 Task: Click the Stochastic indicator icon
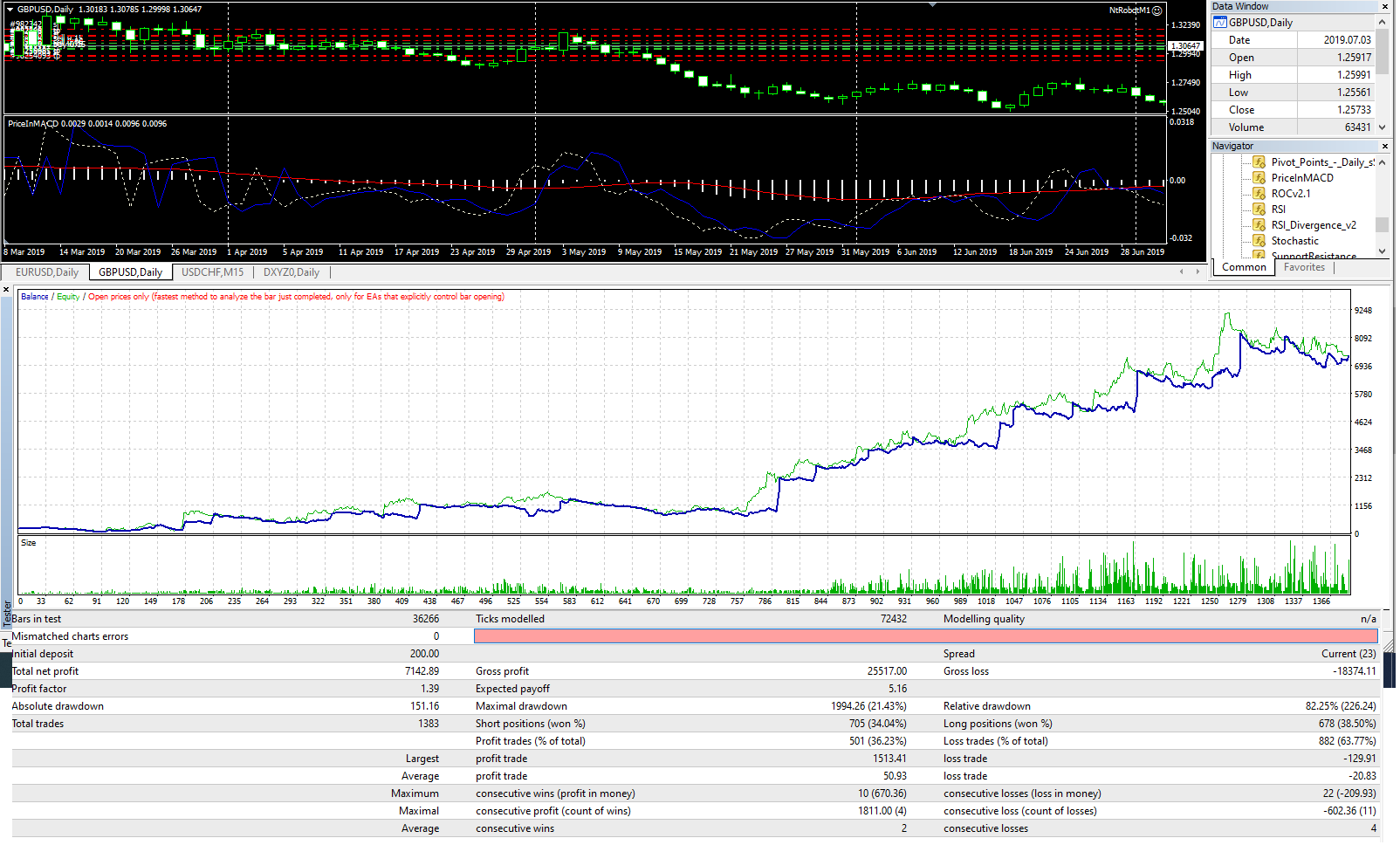1259,240
